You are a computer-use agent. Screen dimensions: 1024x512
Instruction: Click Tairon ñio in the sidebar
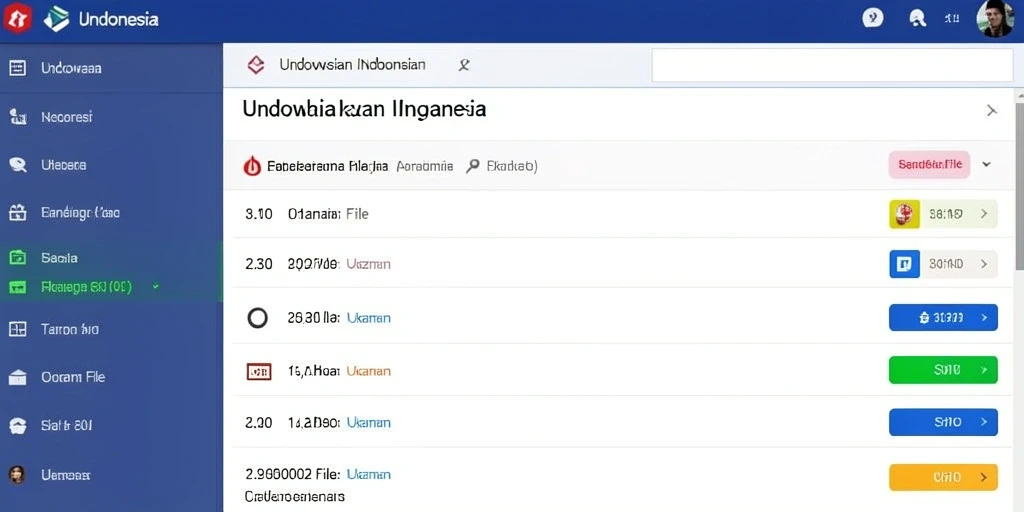[70, 329]
